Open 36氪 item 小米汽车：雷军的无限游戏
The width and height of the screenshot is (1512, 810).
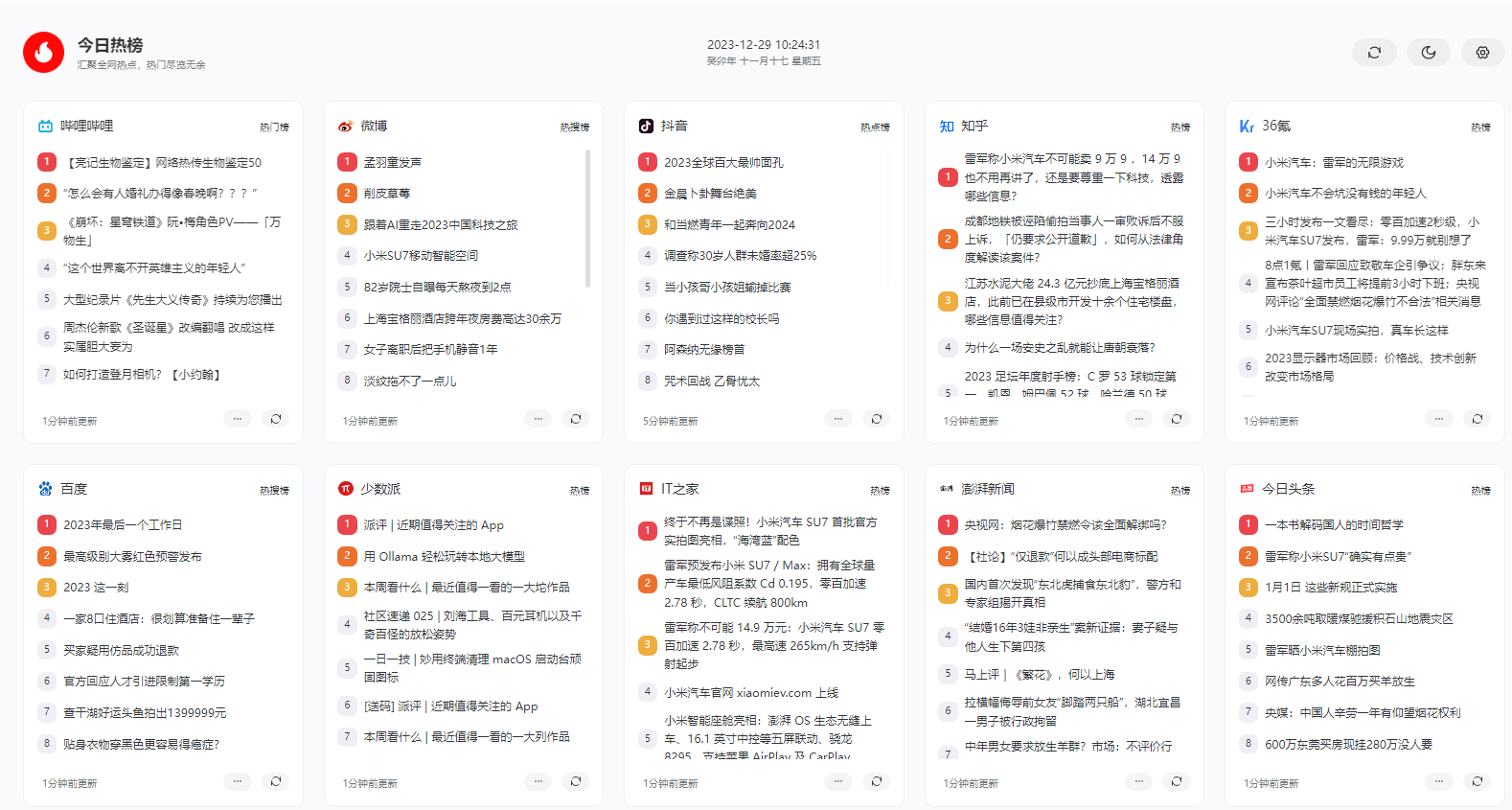(1334, 163)
